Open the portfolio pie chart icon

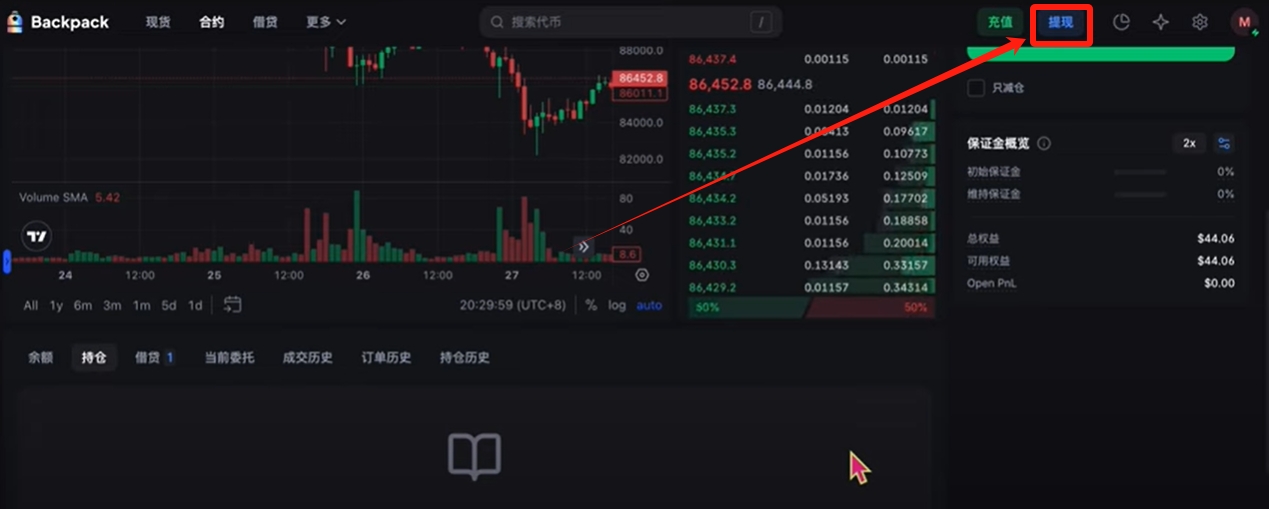click(1121, 22)
